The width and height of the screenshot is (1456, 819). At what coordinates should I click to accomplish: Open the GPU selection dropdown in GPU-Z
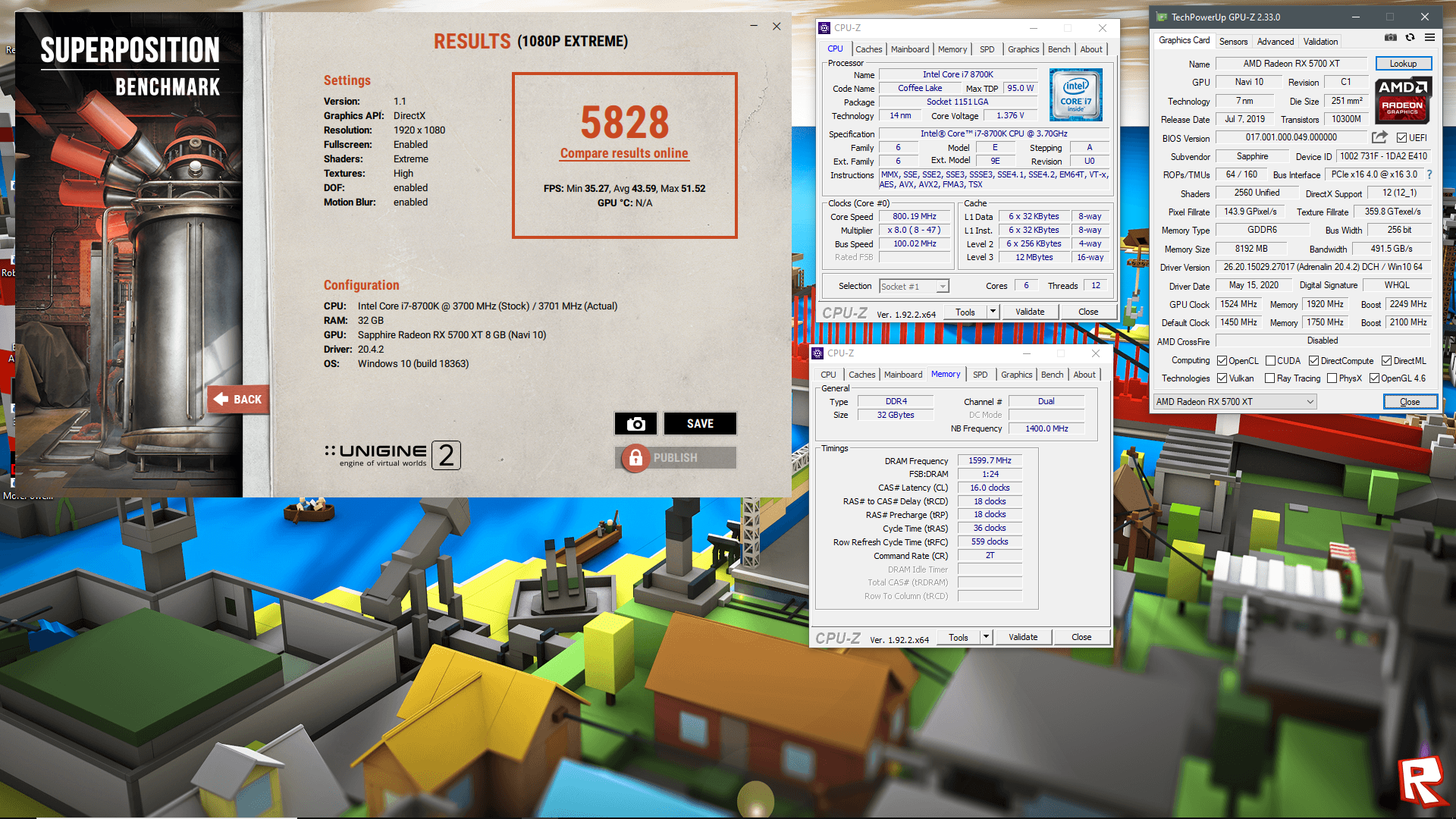point(1235,402)
